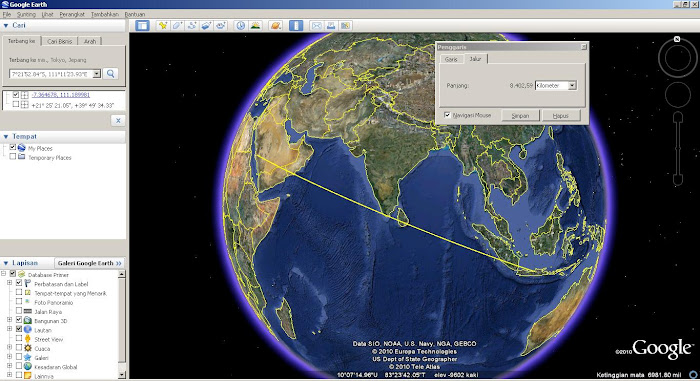
Task: Collapse the Lapisan panel triangle
Action: coord(6,263)
